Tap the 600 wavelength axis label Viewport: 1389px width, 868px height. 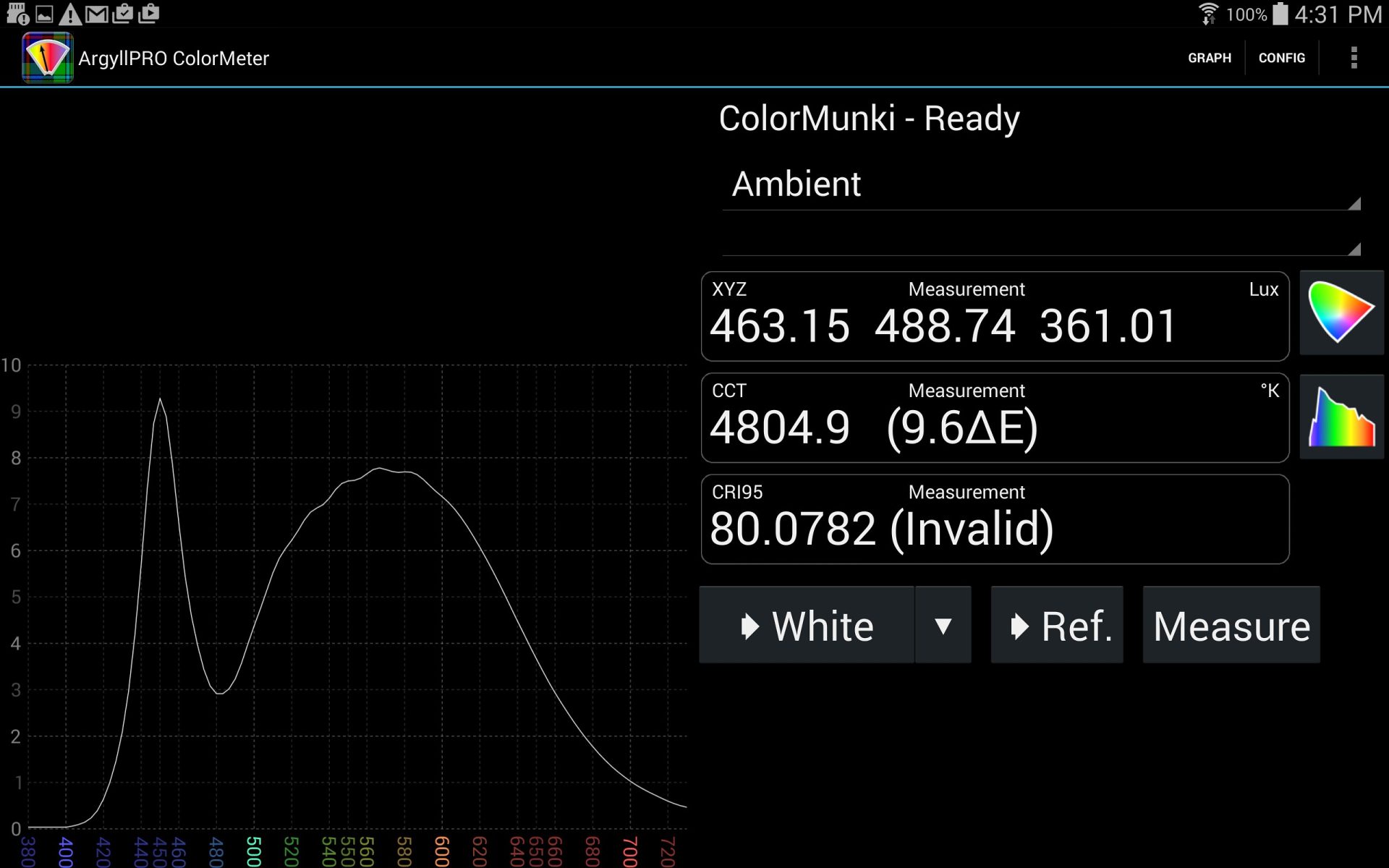[442, 851]
